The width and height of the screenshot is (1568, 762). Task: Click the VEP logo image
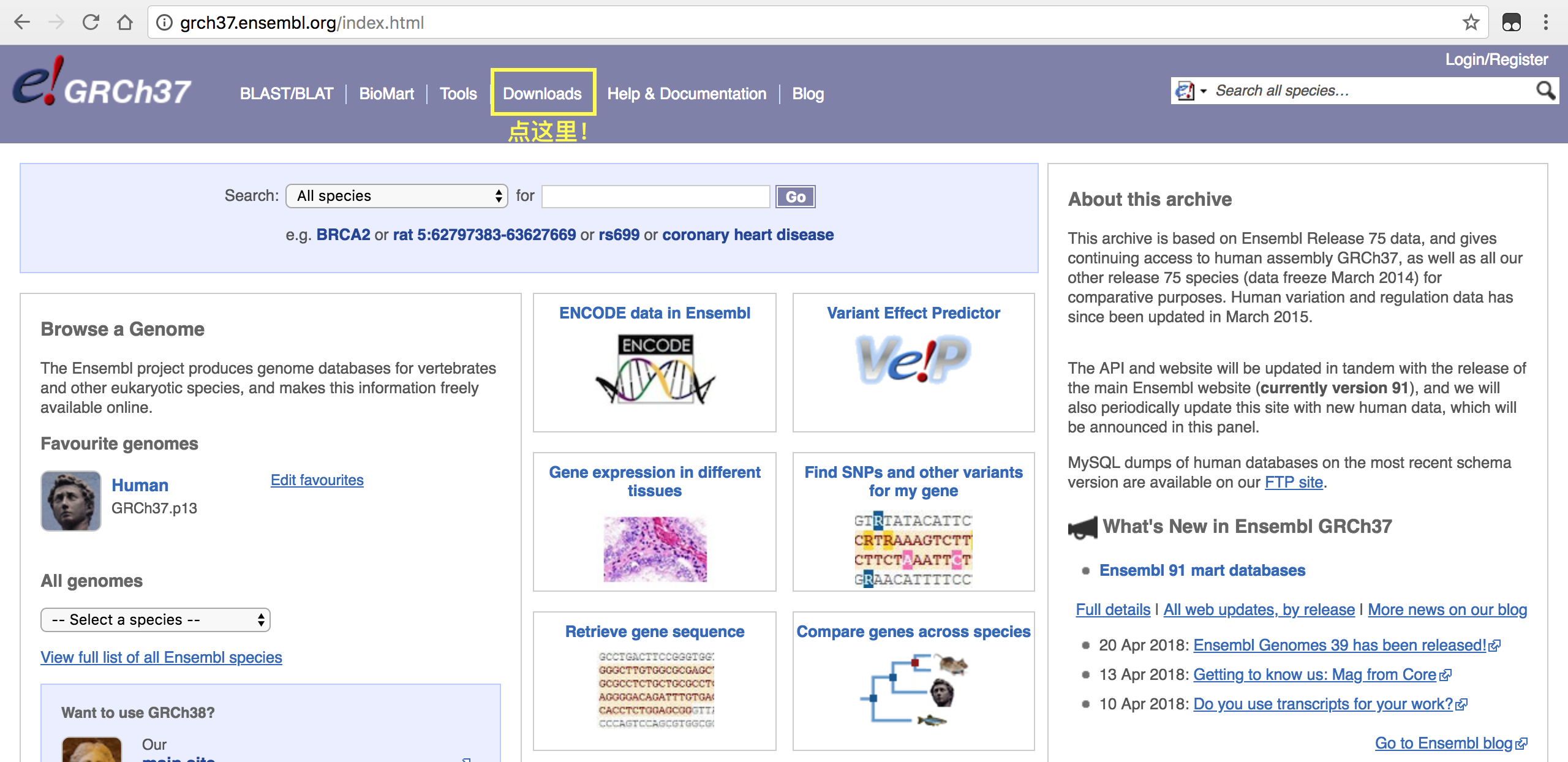[x=913, y=360]
